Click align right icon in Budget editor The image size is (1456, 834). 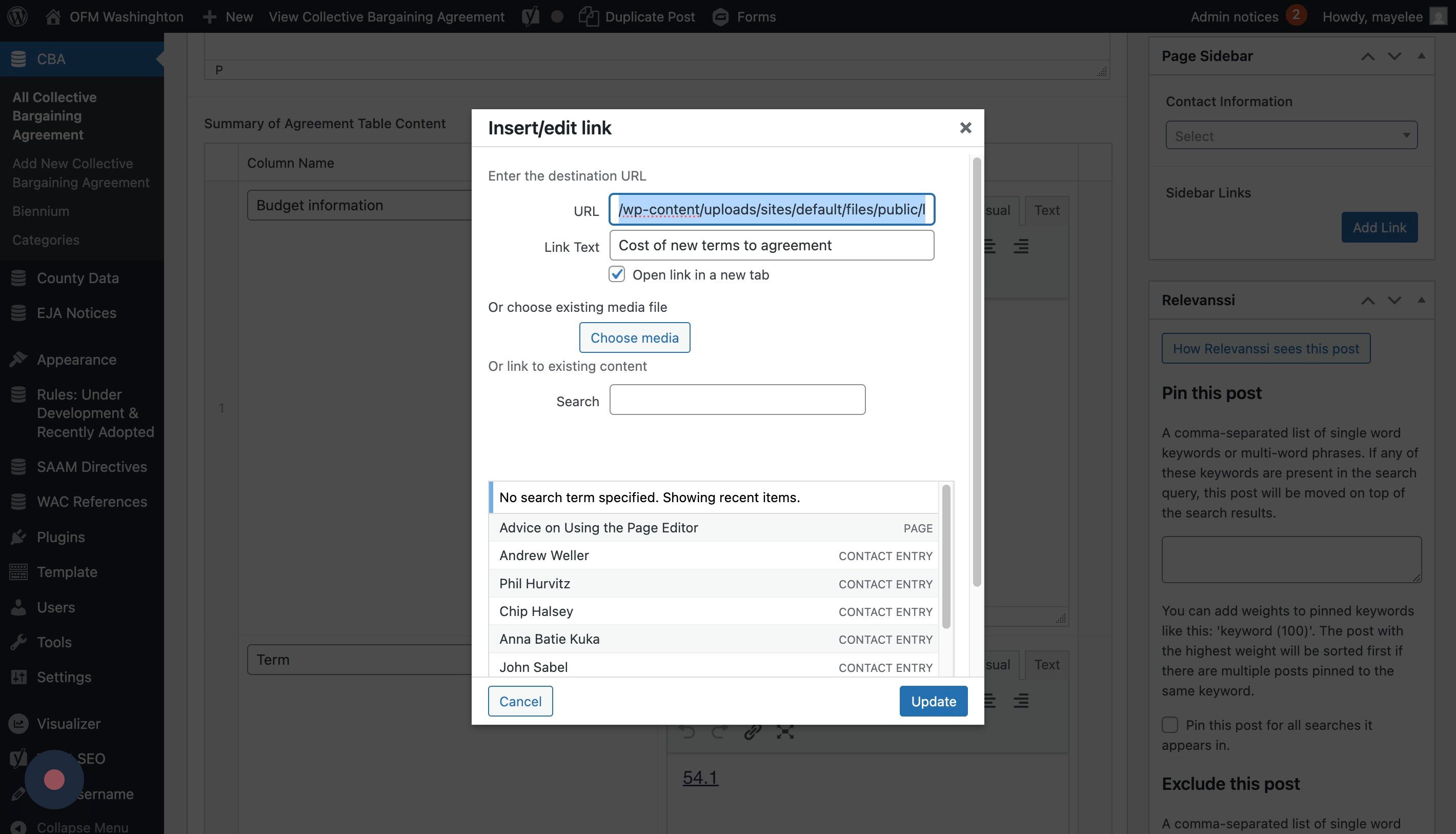click(x=1021, y=247)
